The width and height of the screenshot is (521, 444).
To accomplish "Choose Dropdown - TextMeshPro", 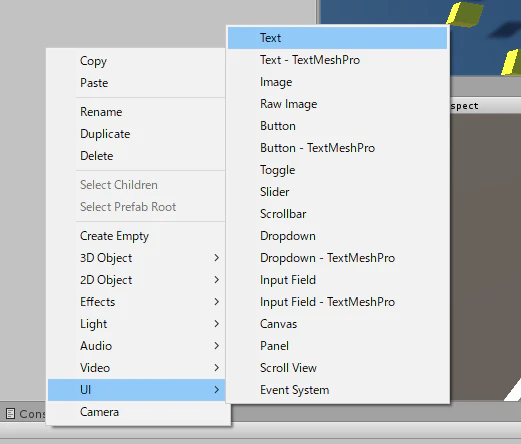I will tap(337, 258).
